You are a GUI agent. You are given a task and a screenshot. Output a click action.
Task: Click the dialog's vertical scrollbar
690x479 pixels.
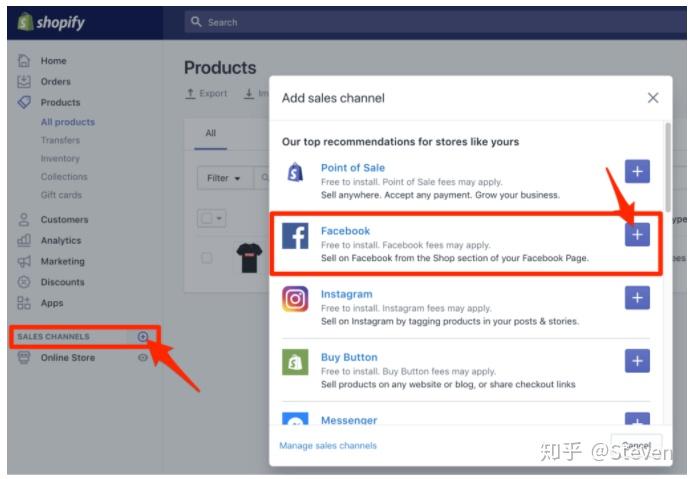668,167
